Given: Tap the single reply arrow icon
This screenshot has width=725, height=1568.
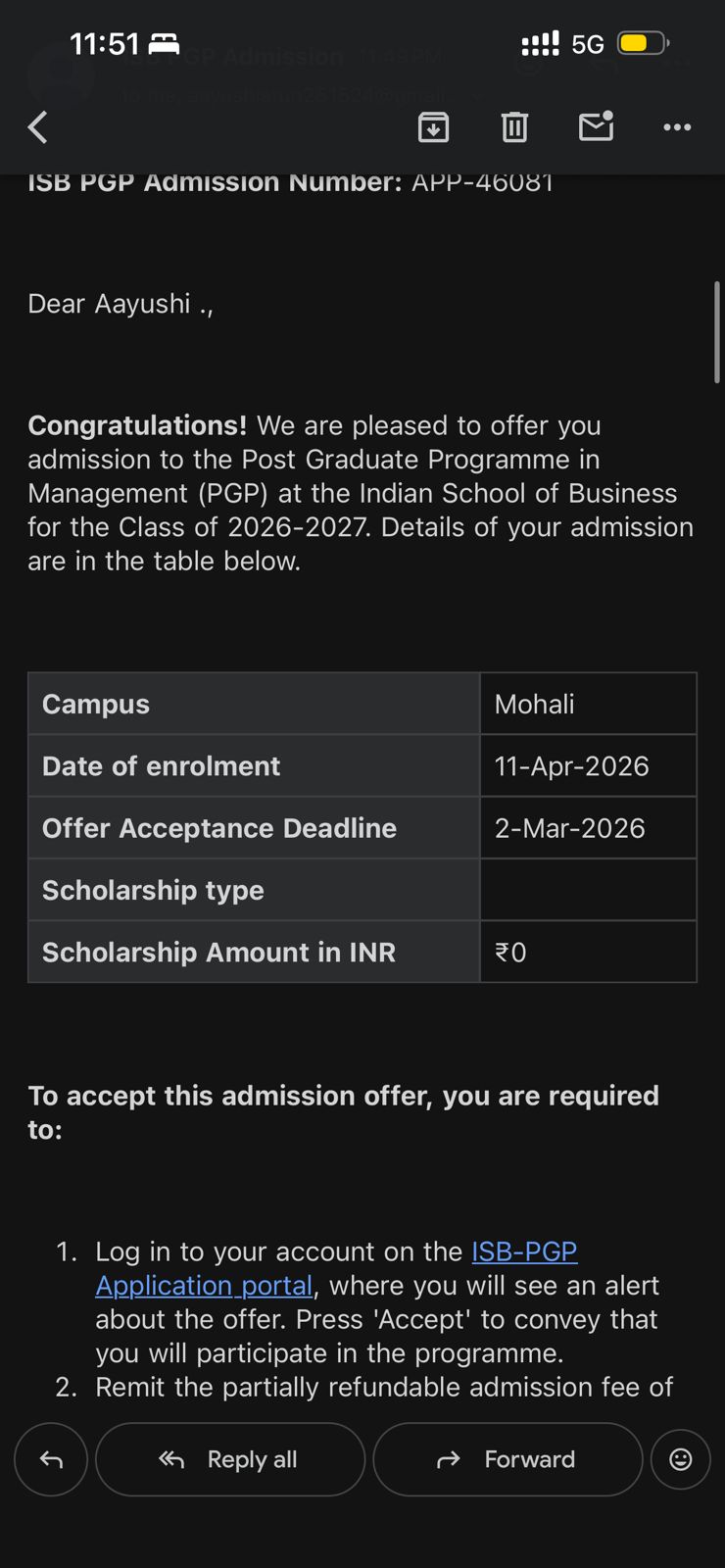Looking at the screenshot, I should tap(51, 1459).
